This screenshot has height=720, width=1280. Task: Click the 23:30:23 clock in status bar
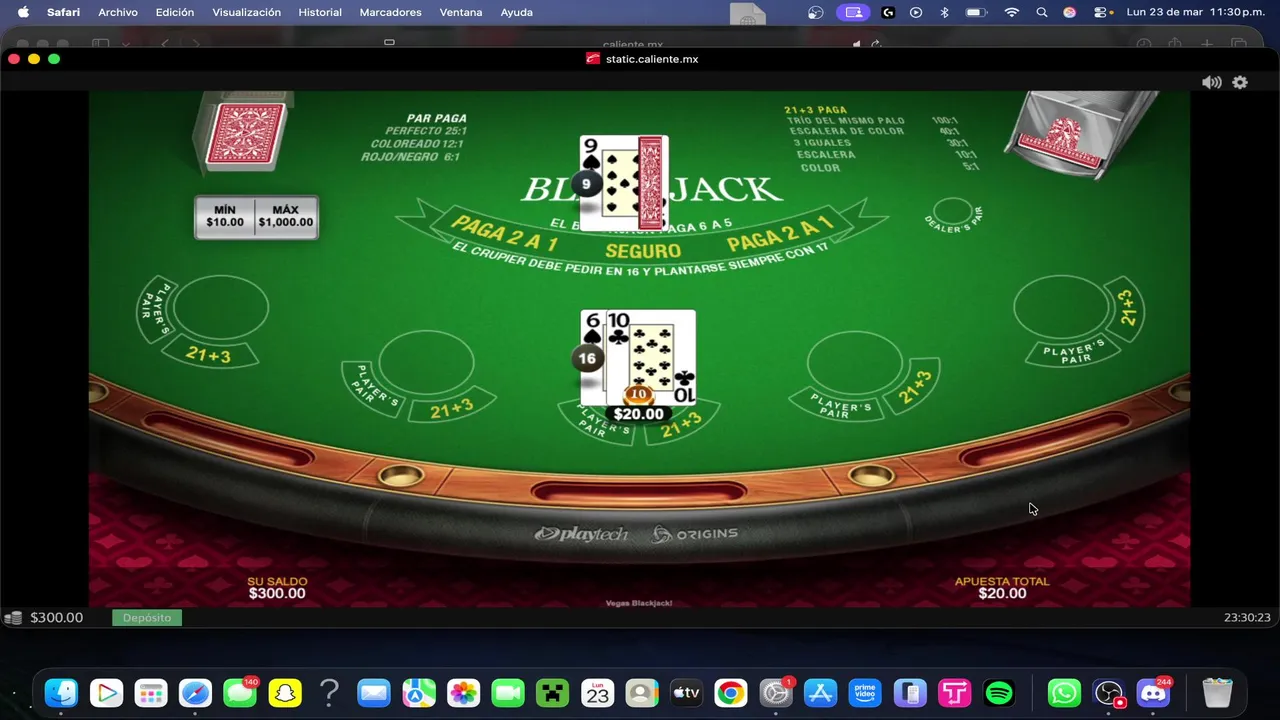click(1247, 618)
